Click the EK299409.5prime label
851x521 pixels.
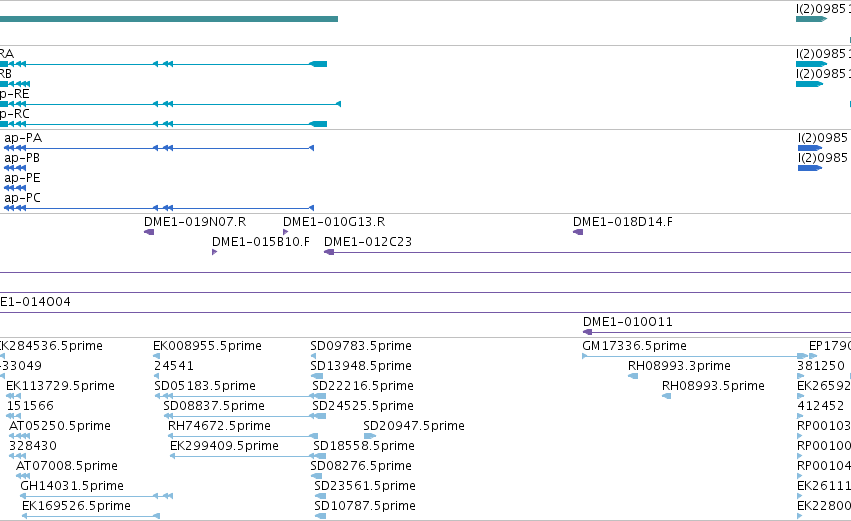(x=224, y=446)
